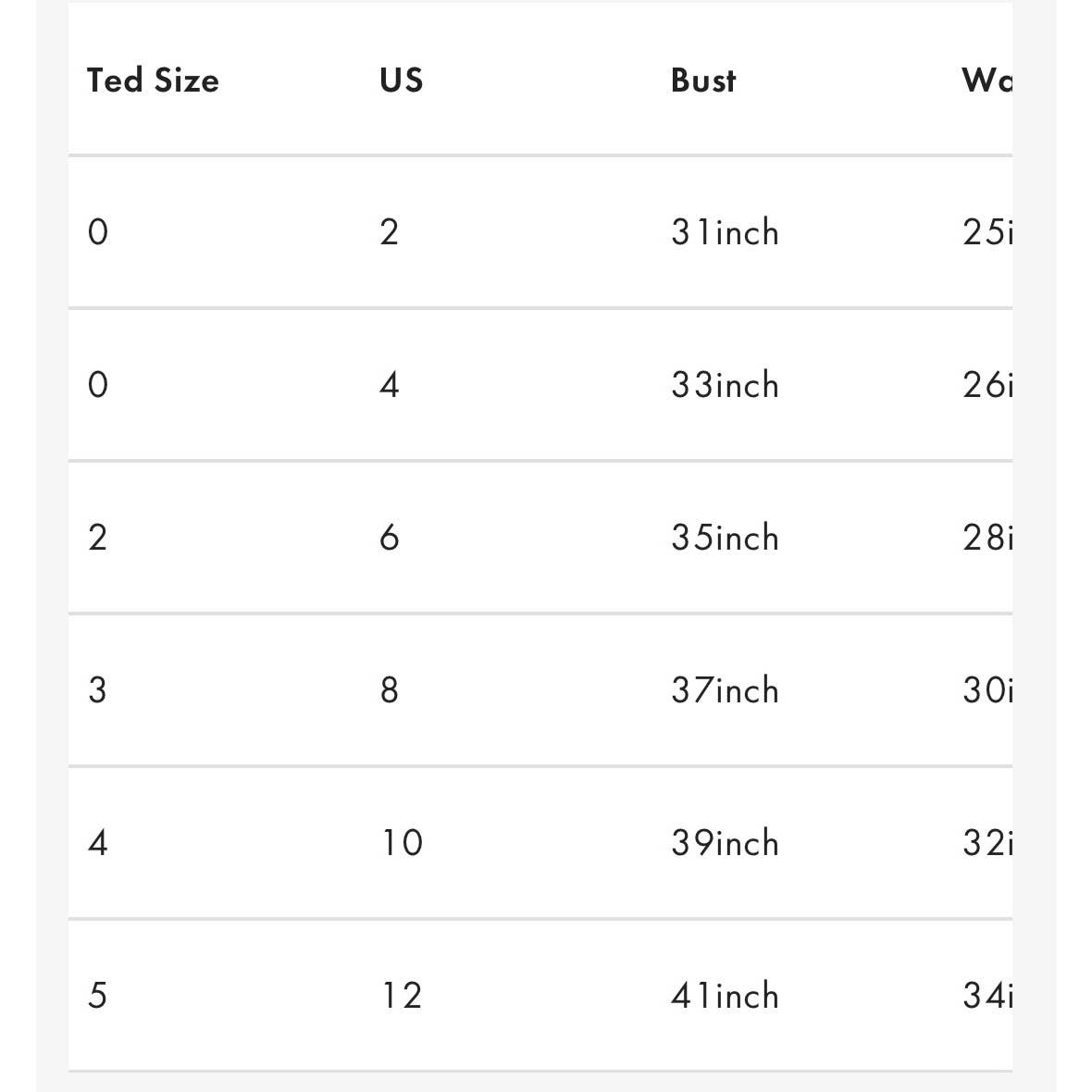
Task: Click Ted Size 5 cell
Action: (x=97, y=996)
